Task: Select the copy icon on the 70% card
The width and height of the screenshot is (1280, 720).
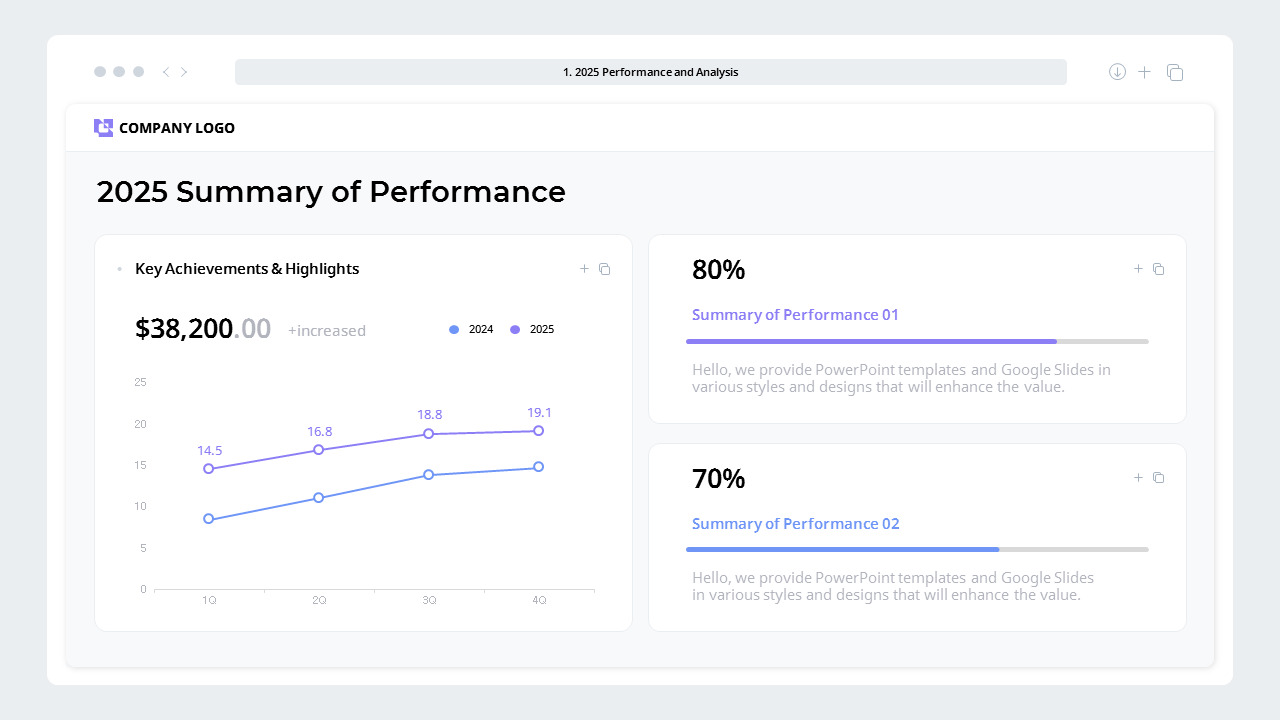Action: 1158,477
